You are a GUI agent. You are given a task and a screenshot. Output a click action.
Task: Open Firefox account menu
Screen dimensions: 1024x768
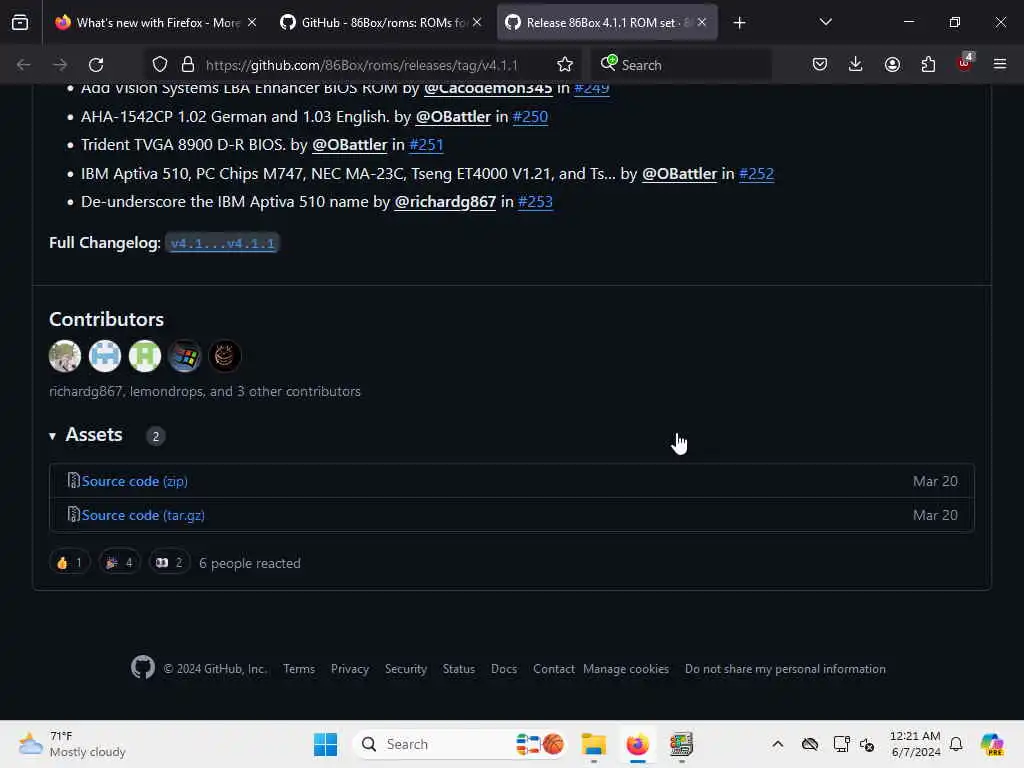click(x=892, y=65)
